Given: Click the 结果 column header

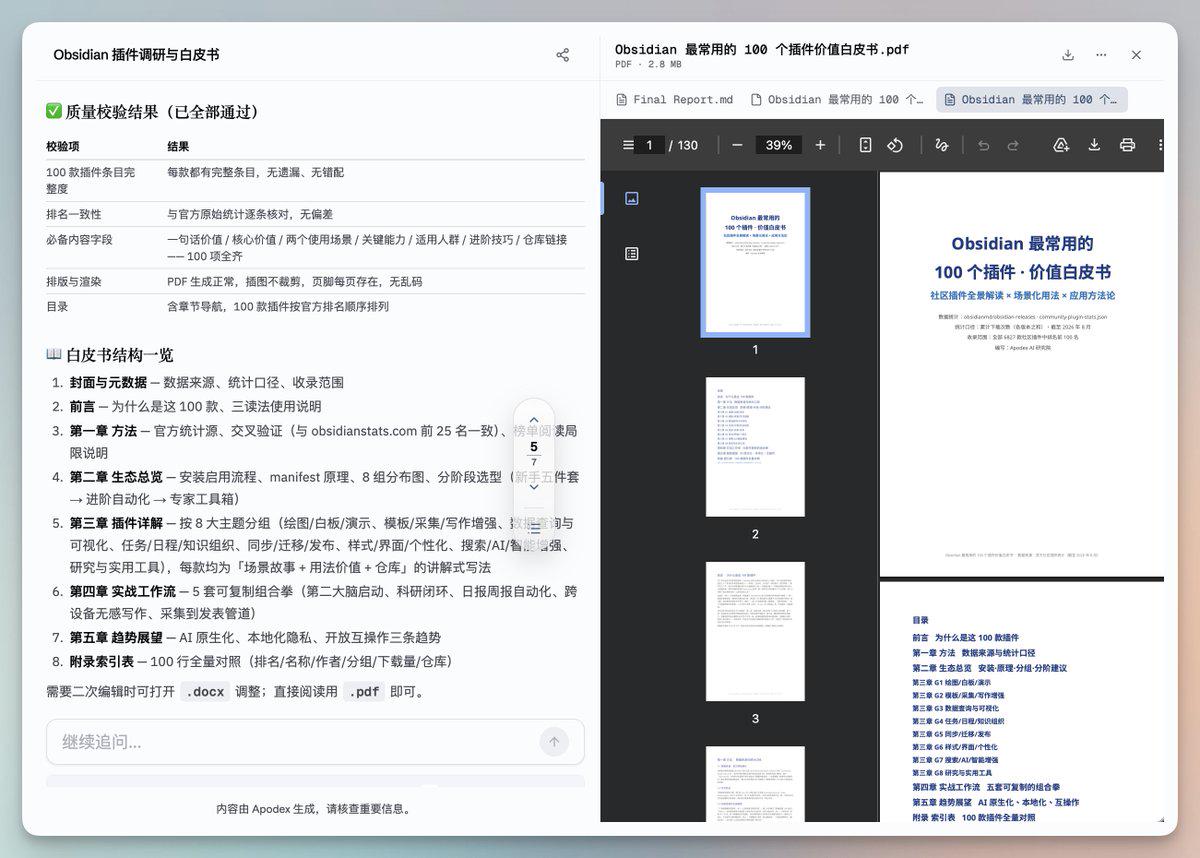Looking at the screenshot, I should 178,147.
